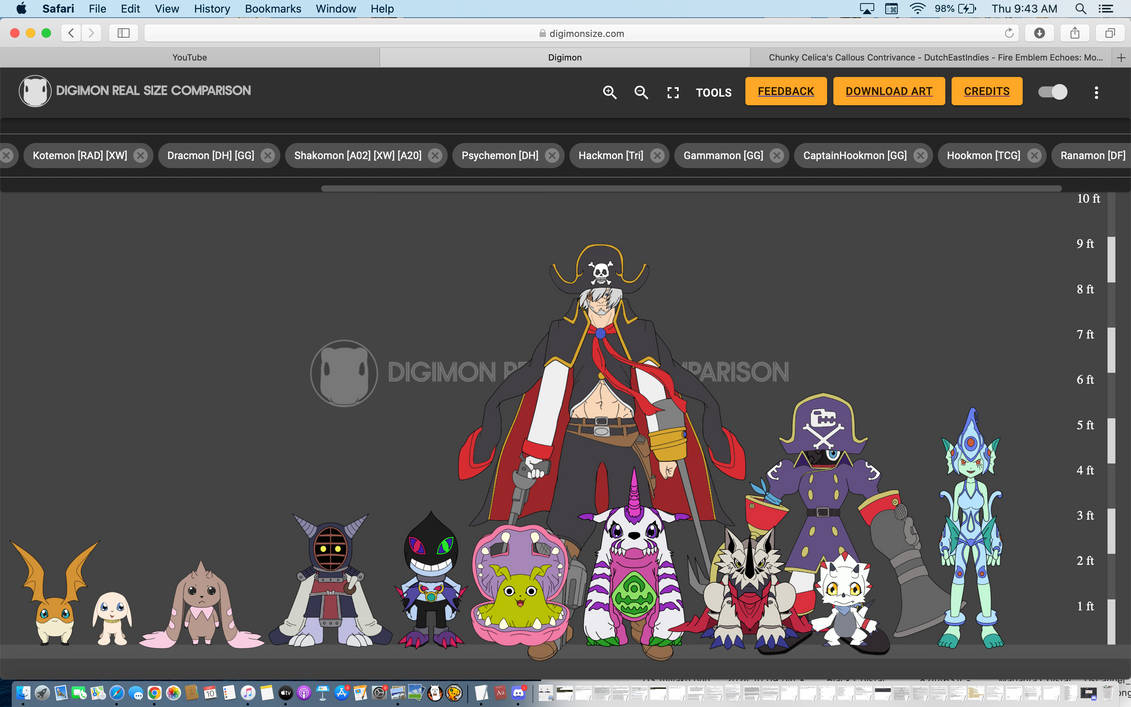Open the TOOLS menu
This screenshot has width=1131, height=707.
(713, 92)
